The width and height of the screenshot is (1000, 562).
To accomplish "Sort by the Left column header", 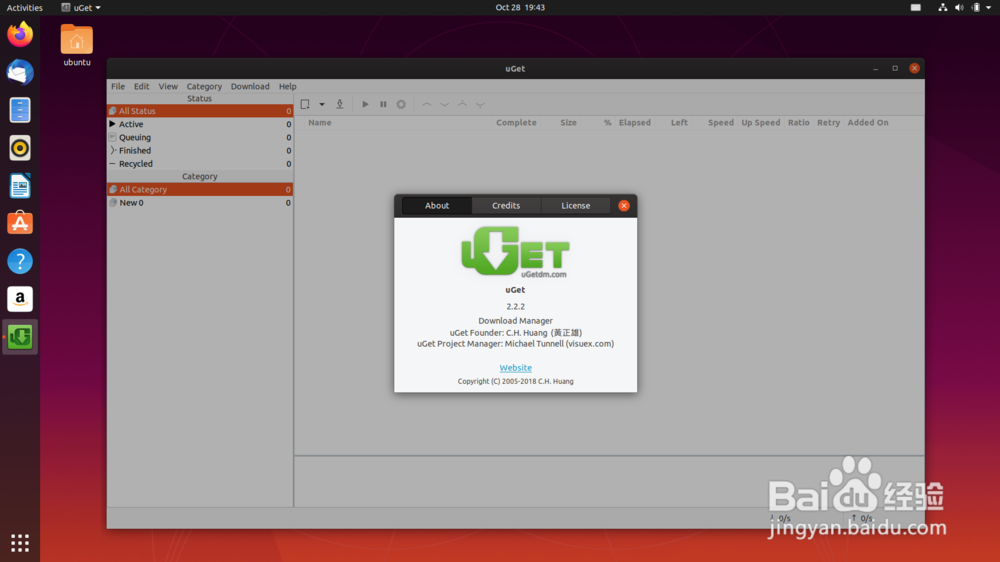I will [679, 122].
